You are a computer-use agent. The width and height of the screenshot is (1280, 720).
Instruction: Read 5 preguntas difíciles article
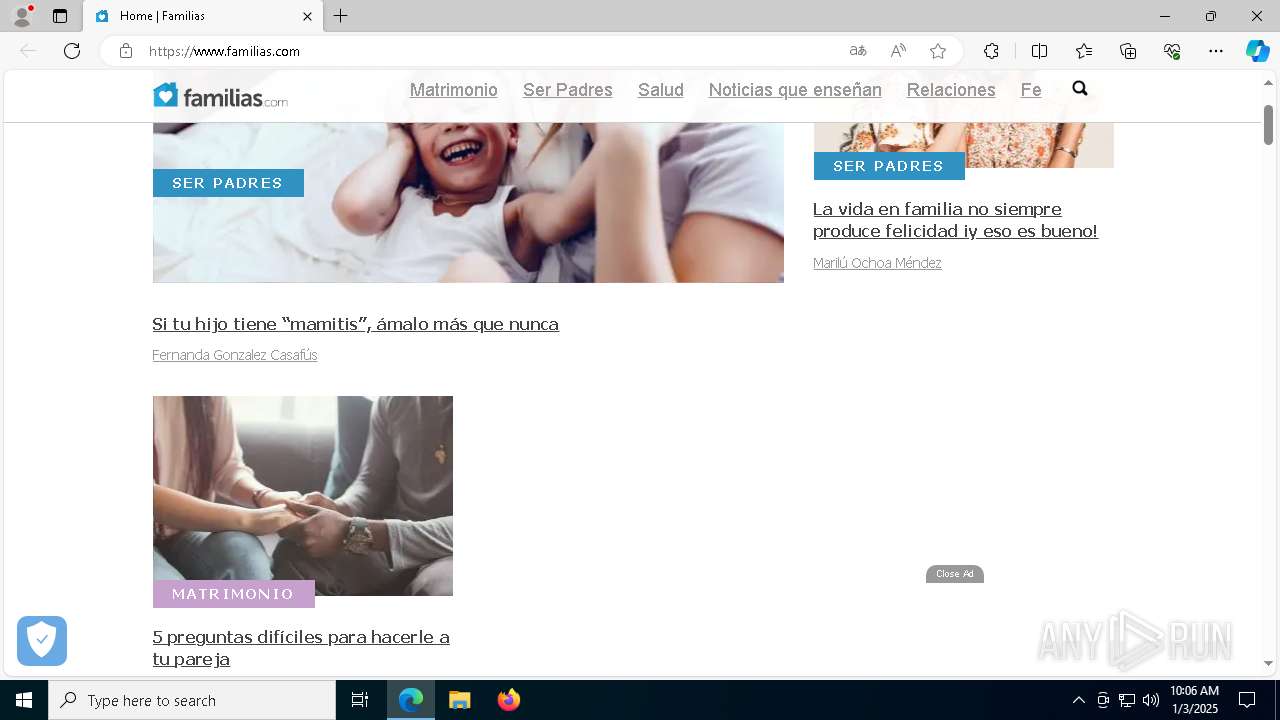301,648
